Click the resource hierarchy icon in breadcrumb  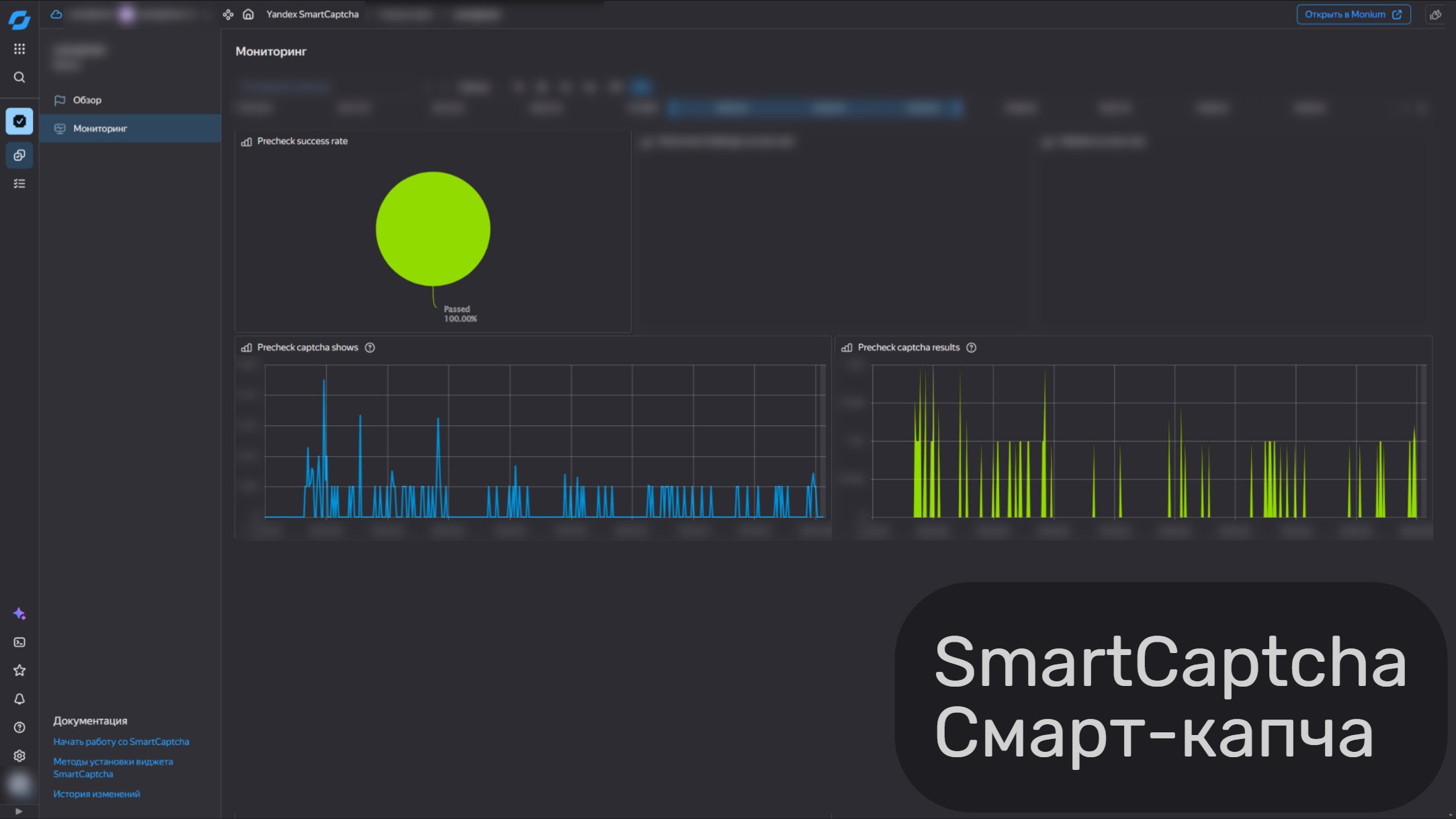(x=228, y=14)
